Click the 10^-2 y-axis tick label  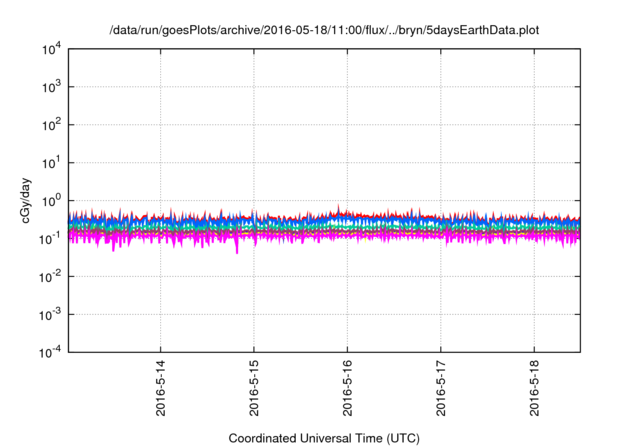click(50, 276)
